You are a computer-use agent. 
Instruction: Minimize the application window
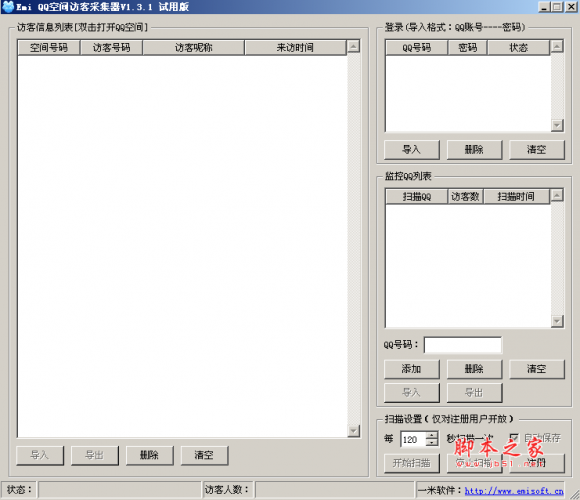[x=544, y=7]
